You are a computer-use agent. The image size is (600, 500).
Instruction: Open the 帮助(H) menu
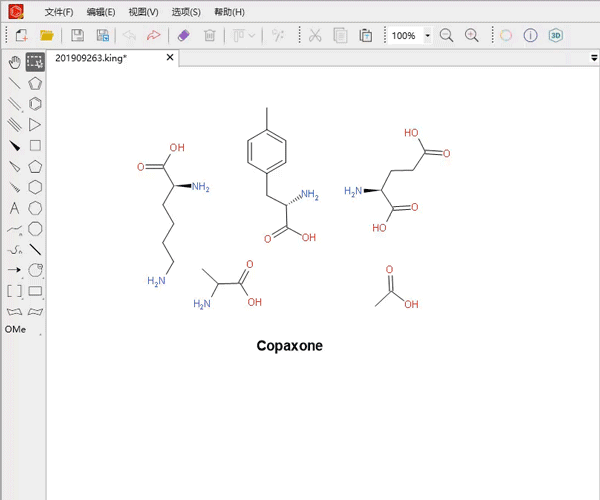click(x=229, y=12)
